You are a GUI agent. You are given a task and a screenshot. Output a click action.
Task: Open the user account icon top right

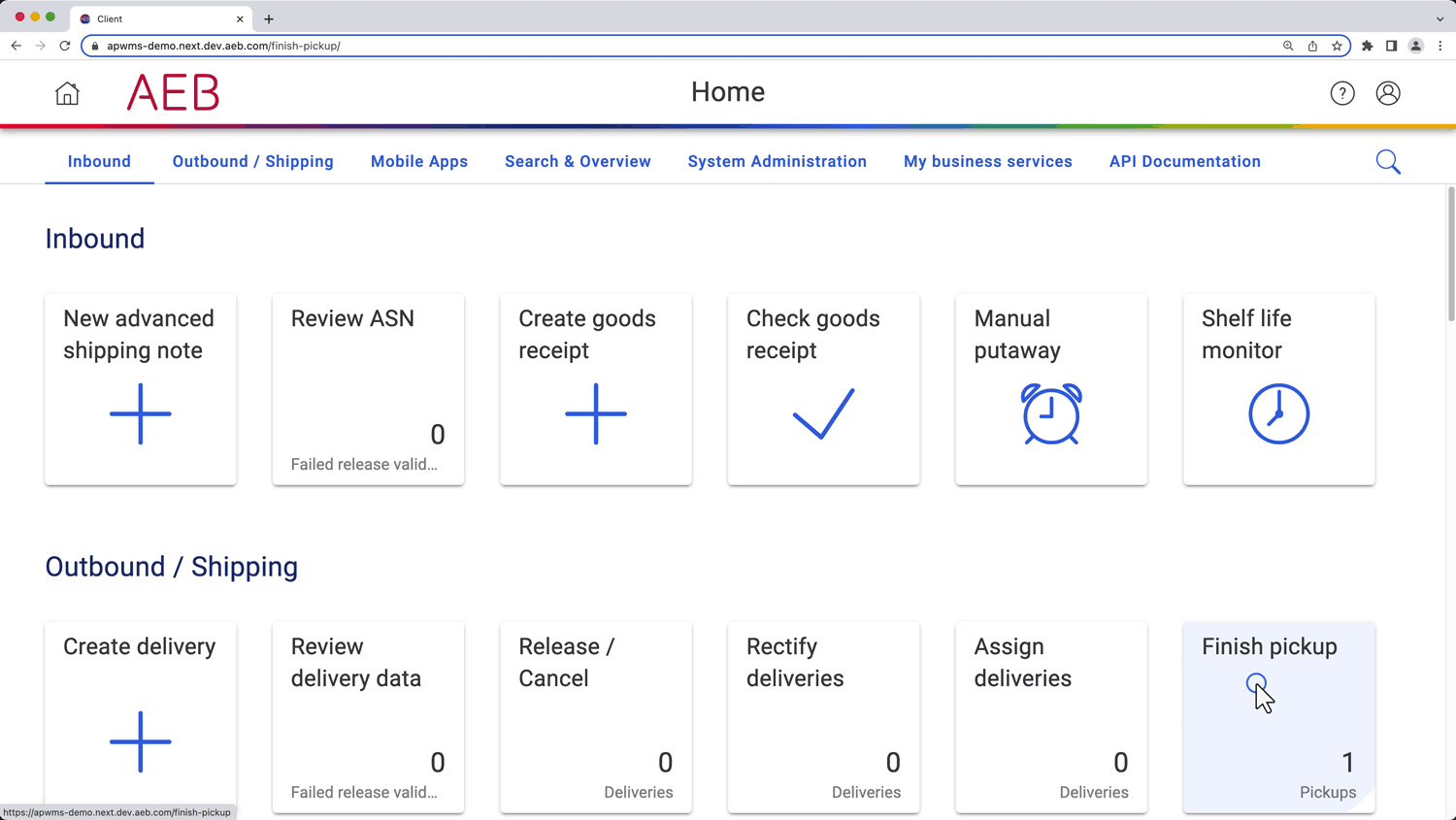1387,92
